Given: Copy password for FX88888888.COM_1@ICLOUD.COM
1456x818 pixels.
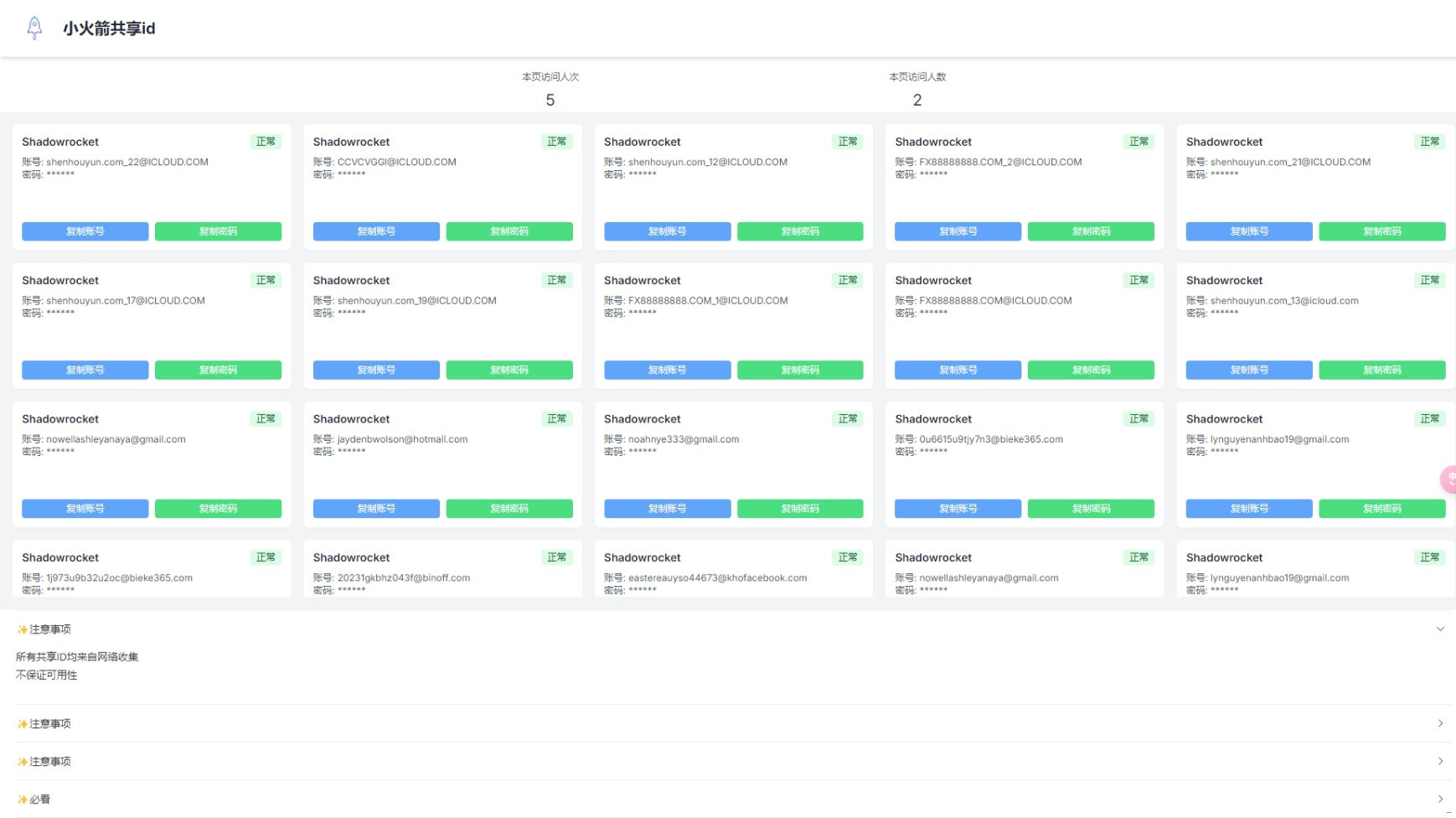Looking at the screenshot, I should pyautogui.click(x=799, y=370).
